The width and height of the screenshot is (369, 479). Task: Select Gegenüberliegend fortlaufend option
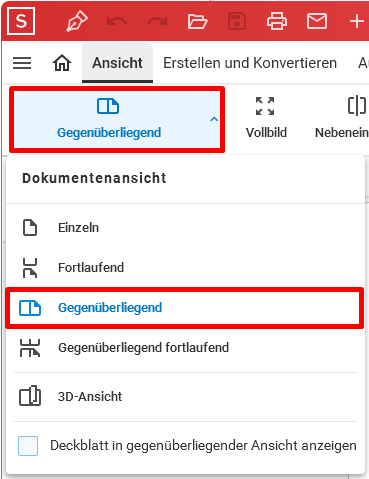click(x=185, y=348)
